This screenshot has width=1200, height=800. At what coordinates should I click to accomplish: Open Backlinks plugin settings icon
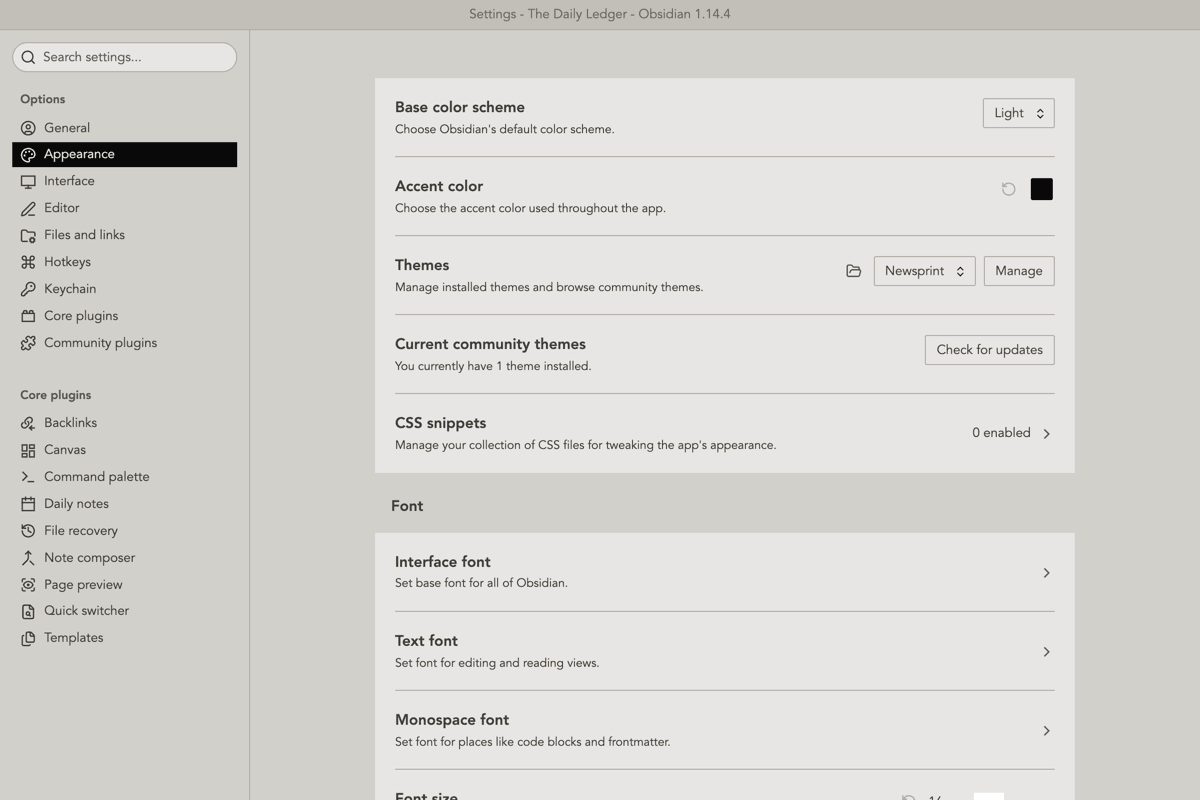coord(28,423)
